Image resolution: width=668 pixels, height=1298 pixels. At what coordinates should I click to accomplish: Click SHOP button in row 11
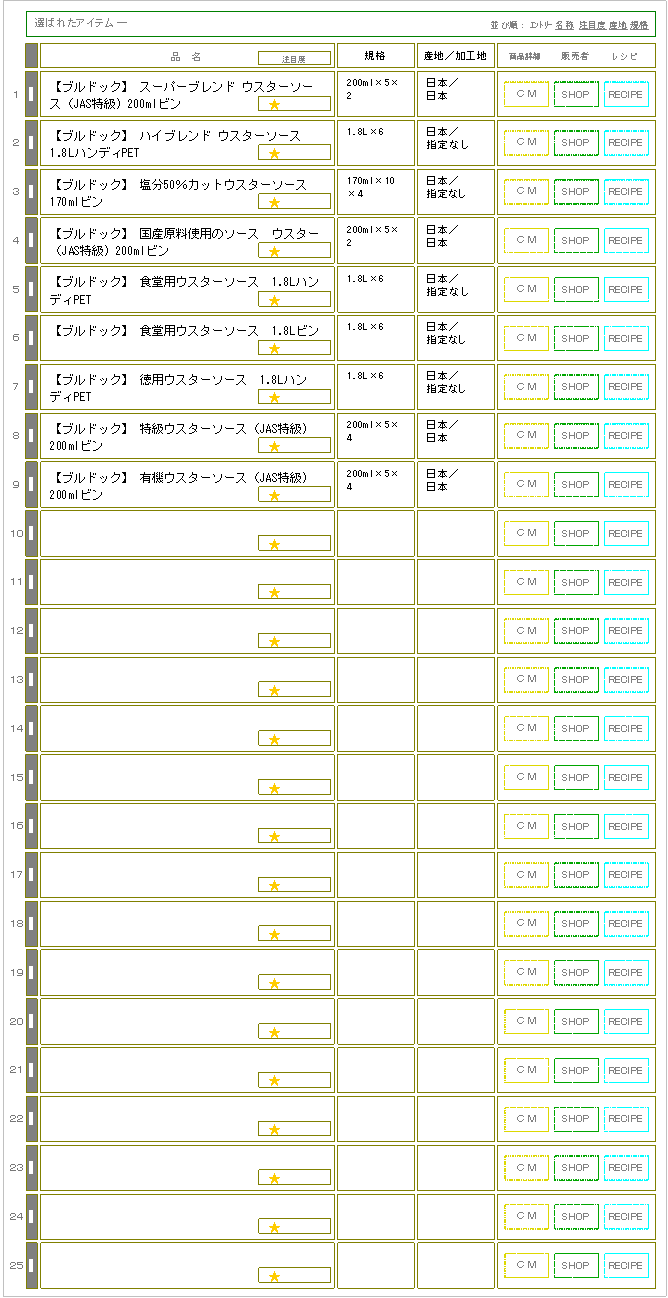tap(576, 583)
